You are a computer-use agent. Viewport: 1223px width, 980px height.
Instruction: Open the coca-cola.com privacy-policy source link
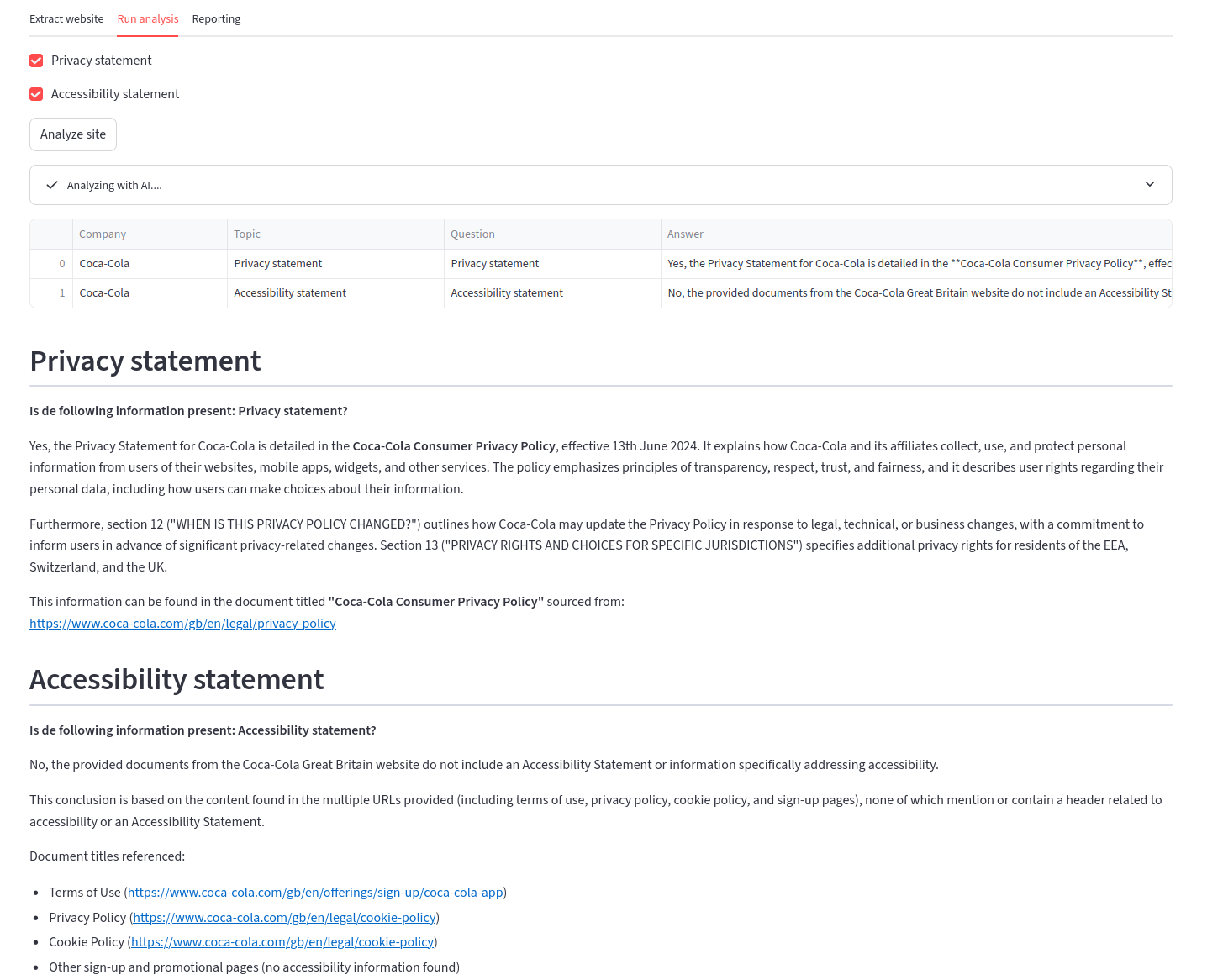[182, 624]
